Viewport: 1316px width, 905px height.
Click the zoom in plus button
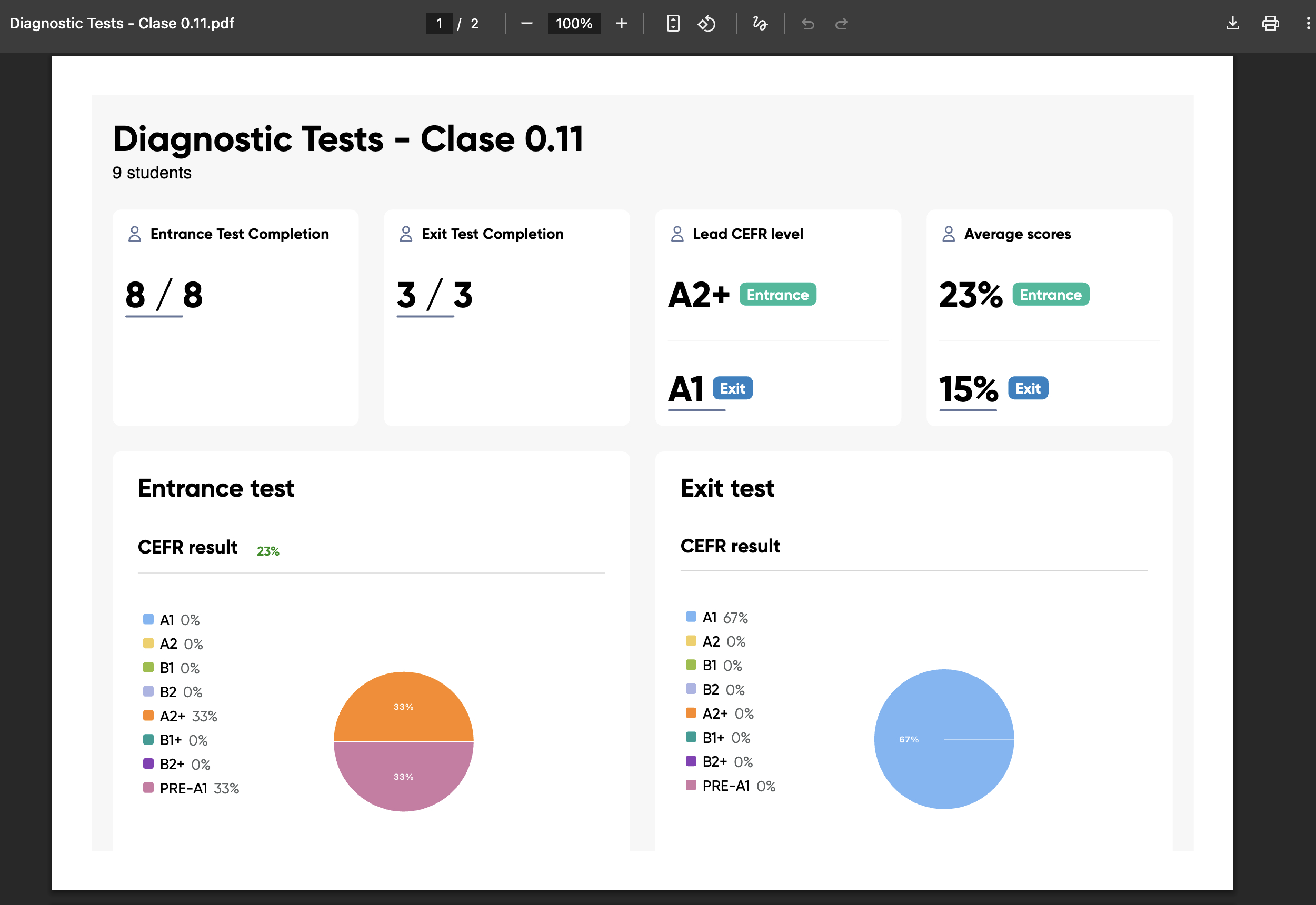click(x=621, y=23)
